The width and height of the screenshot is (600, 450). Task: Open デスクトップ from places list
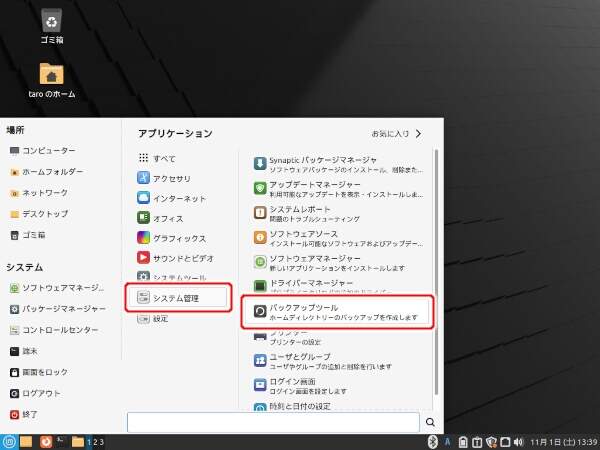click(x=39, y=214)
